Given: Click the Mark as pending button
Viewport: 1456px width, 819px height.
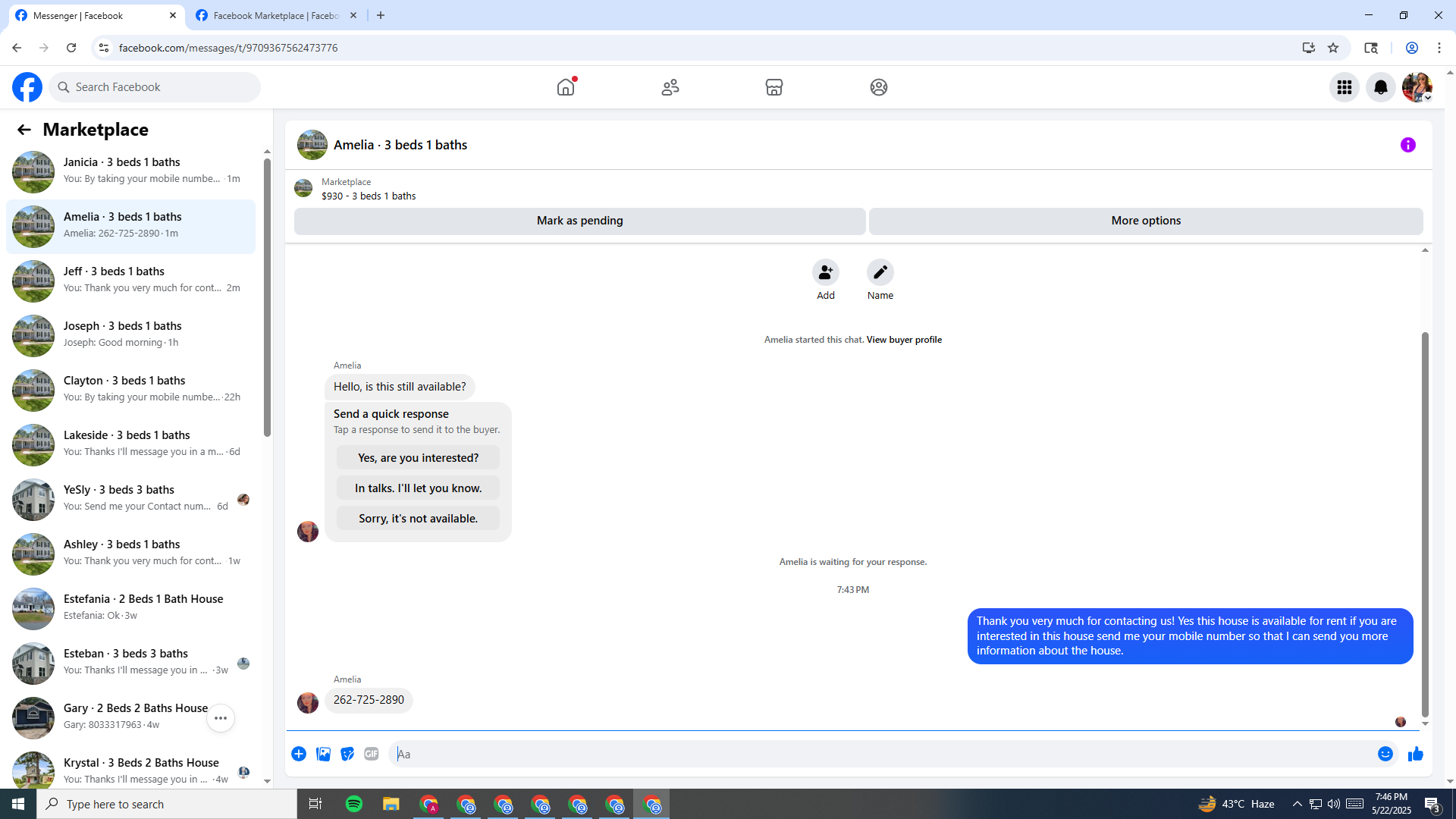Looking at the screenshot, I should pyautogui.click(x=580, y=221).
